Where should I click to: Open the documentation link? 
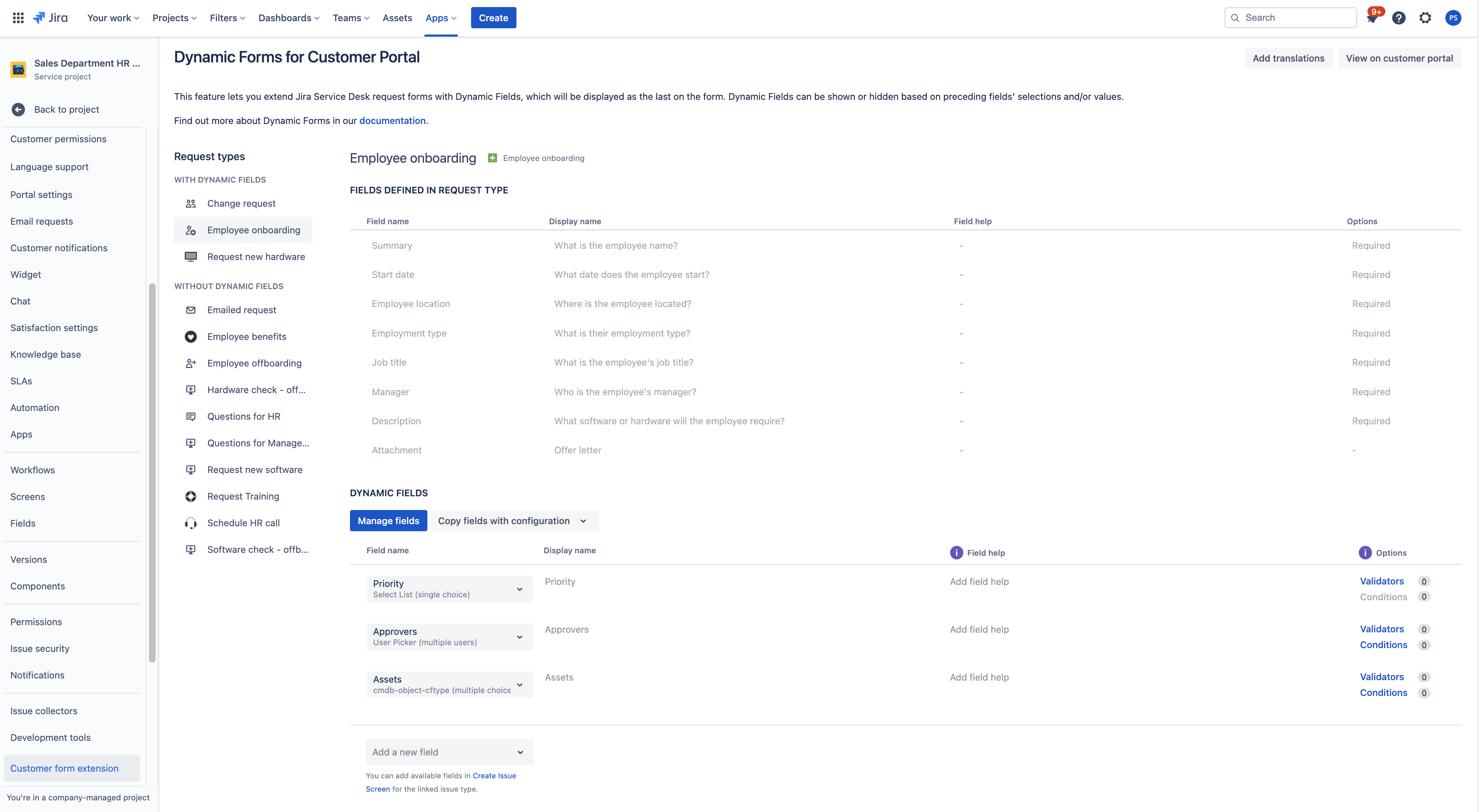click(392, 121)
